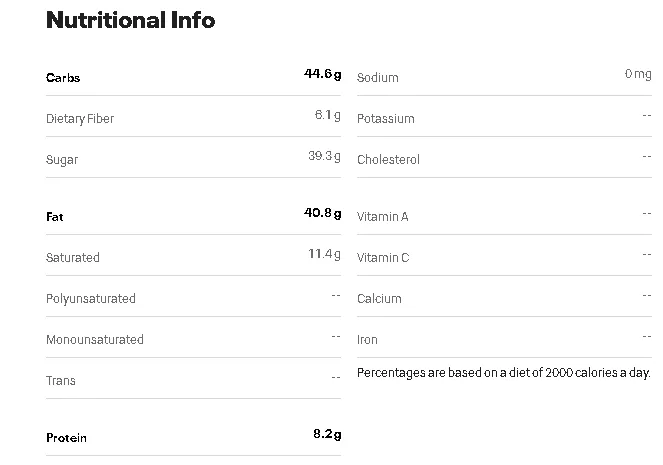Click the Nutritional Info heading
The image size is (663, 465).
point(131,20)
